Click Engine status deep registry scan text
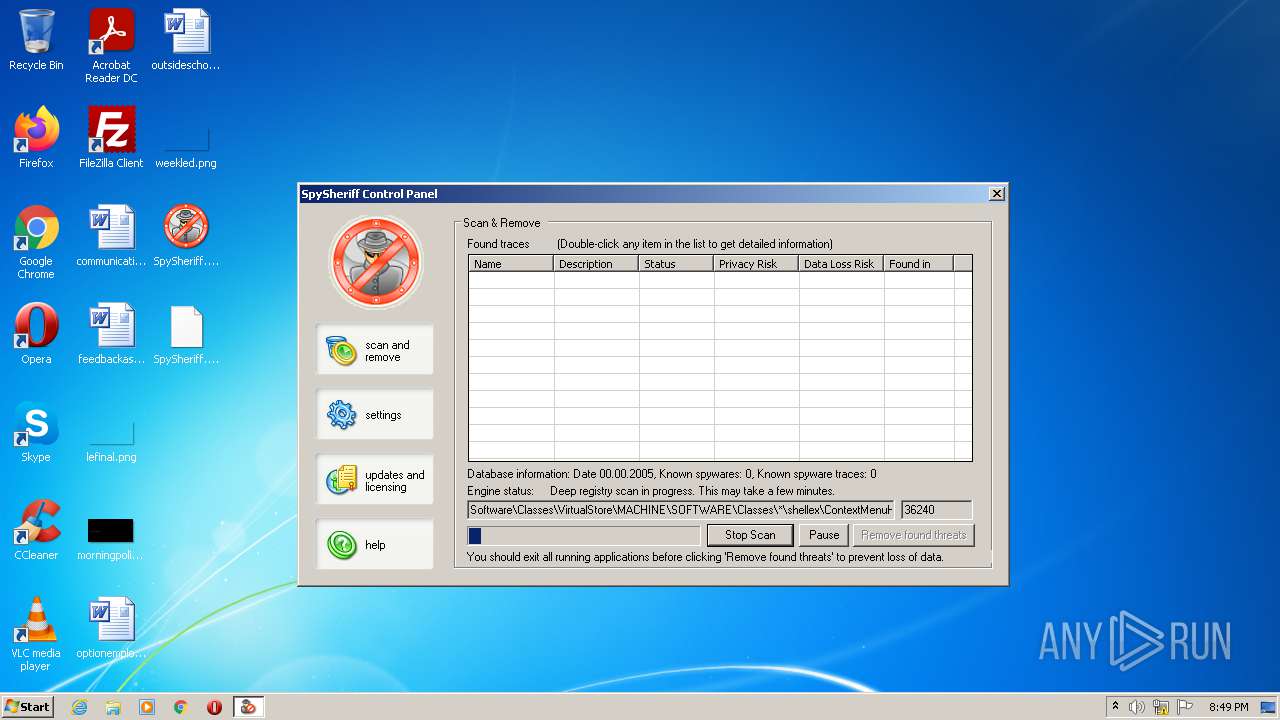The image size is (1280, 720). click(651, 491)
